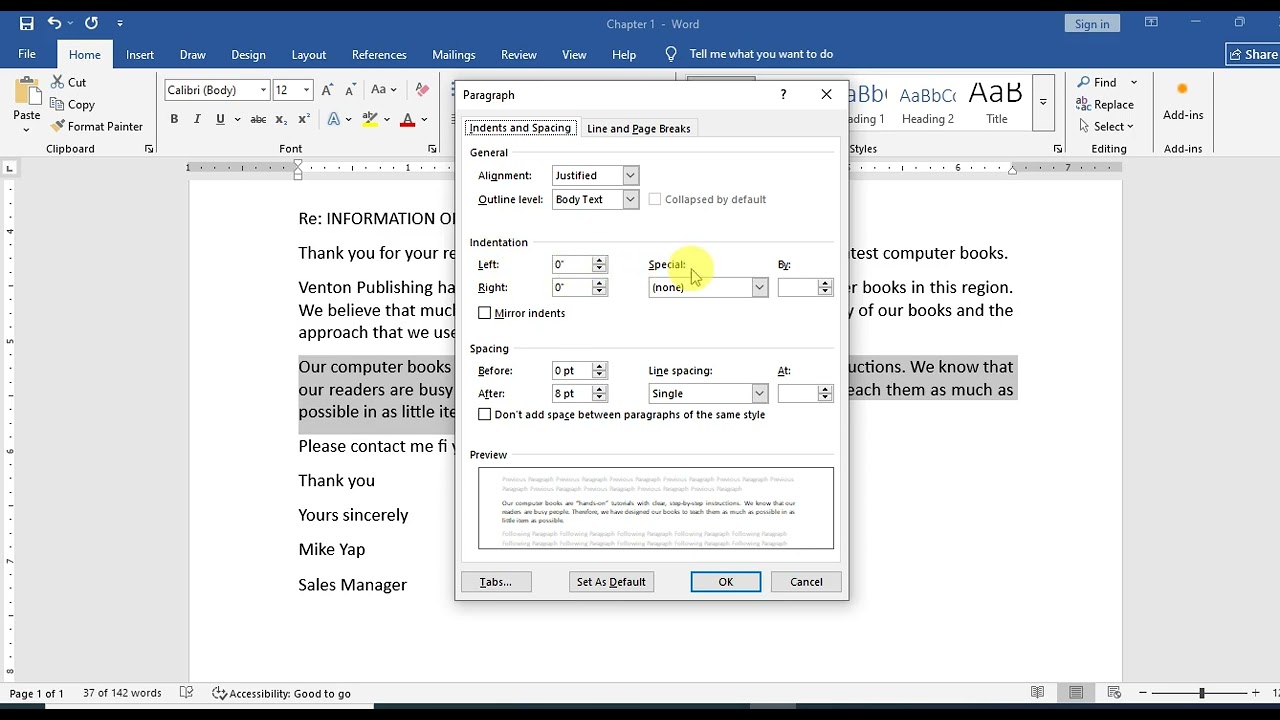Viewport: 1280px width, 720px height.
Task: Increase font size with the grow A icon
Action: coord(329,90)
